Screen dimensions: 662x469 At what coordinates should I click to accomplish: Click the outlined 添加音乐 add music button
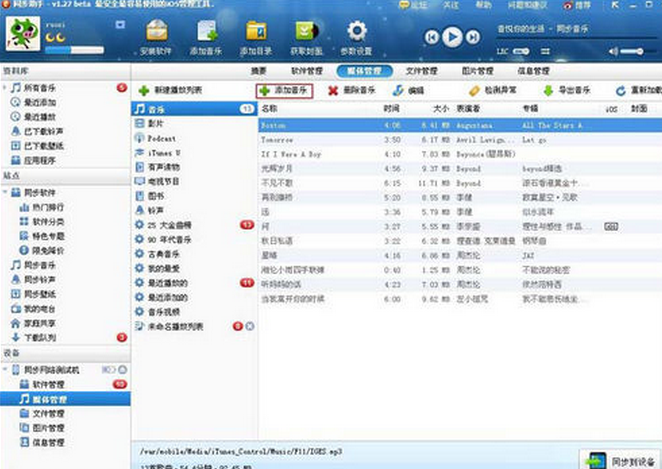[284, 90]
